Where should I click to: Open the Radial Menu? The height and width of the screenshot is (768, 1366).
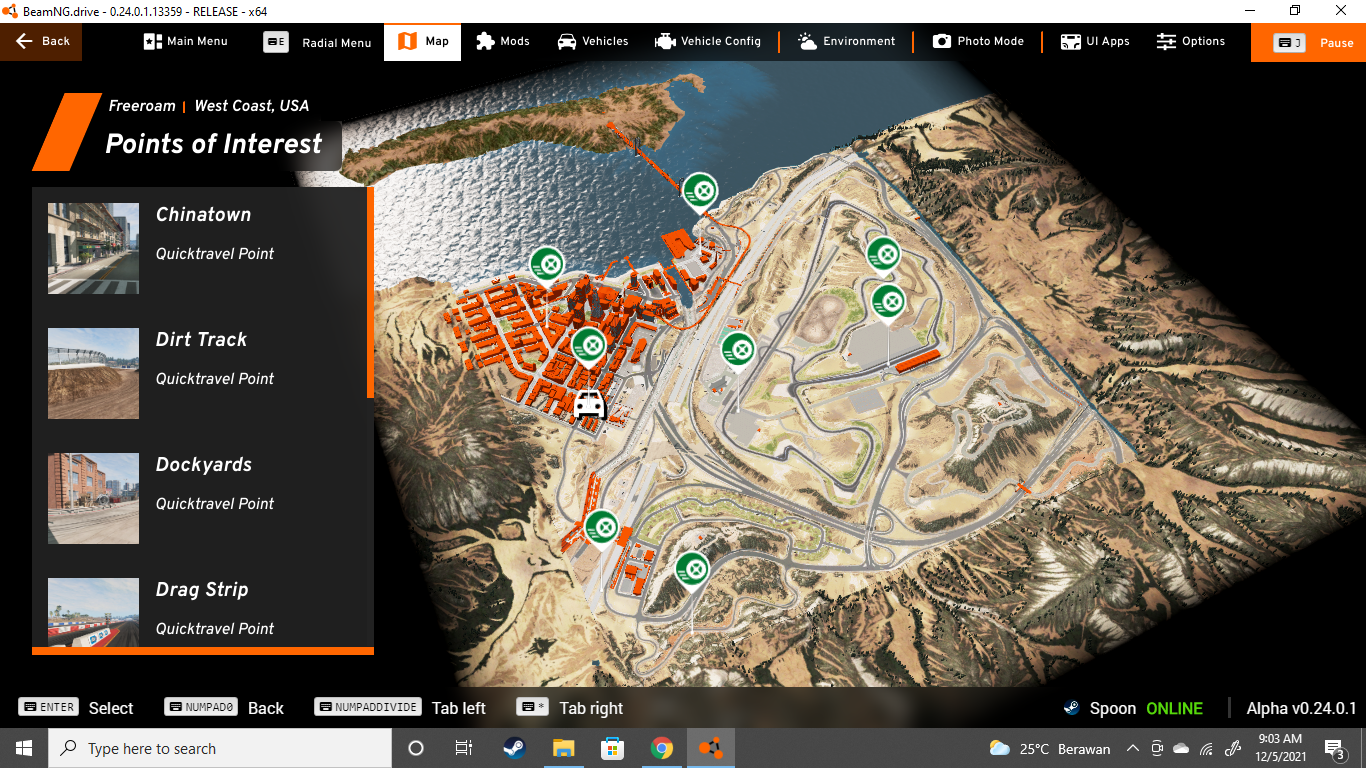(317, 42)
